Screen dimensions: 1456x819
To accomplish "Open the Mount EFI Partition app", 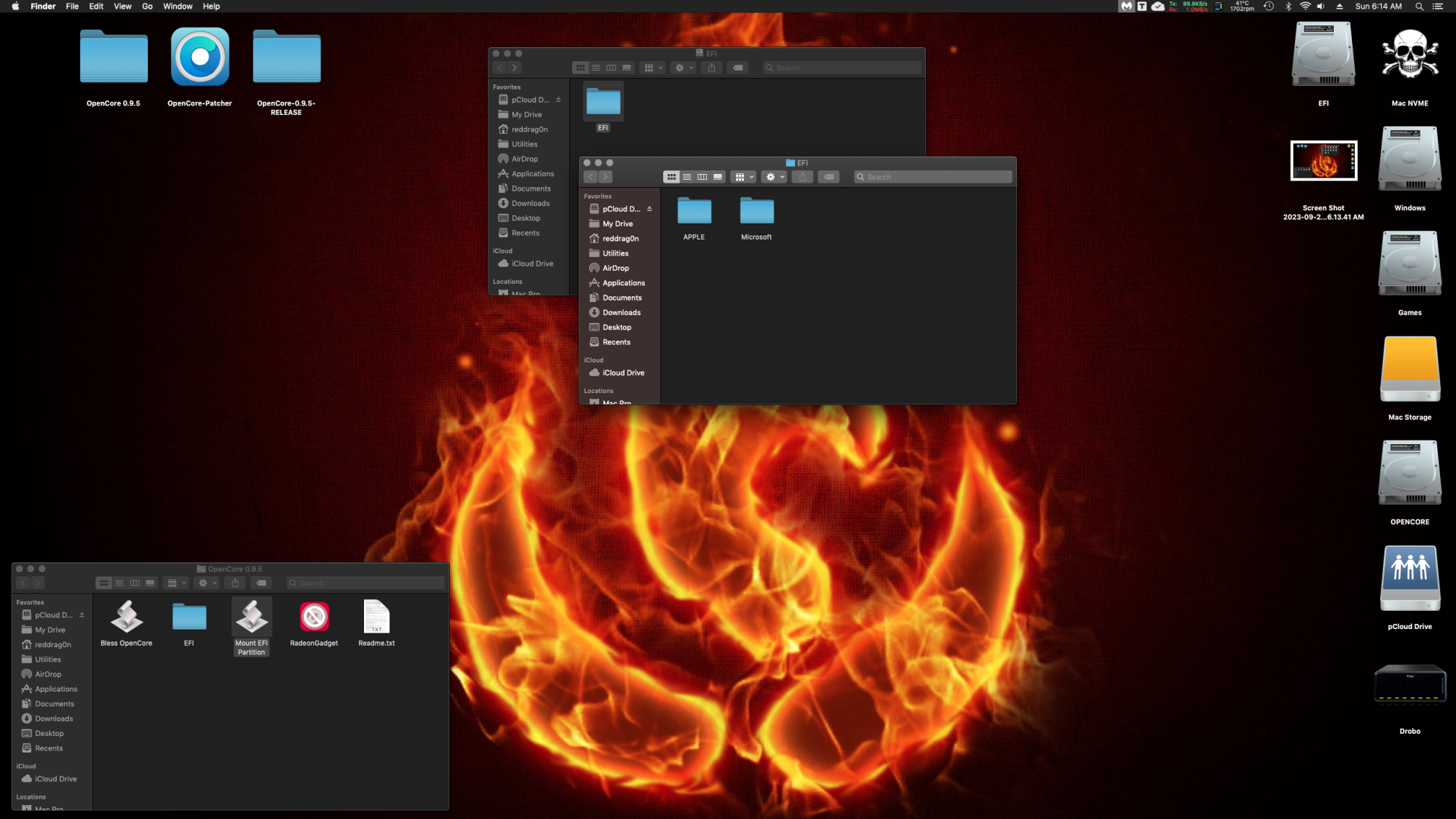I will coord(251,617).
